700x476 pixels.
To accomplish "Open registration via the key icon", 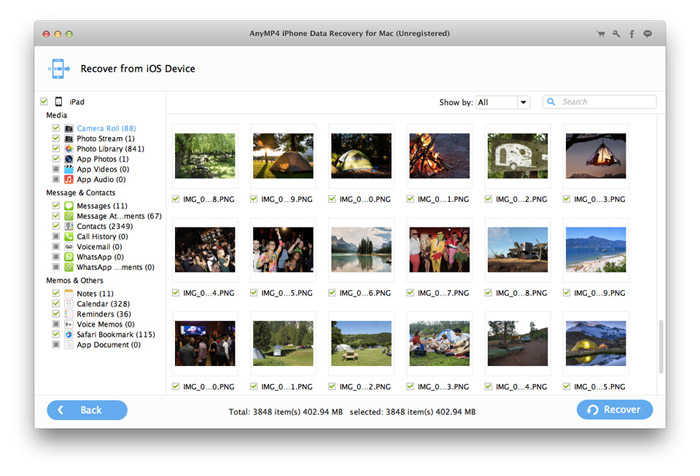I will (616, 34).
